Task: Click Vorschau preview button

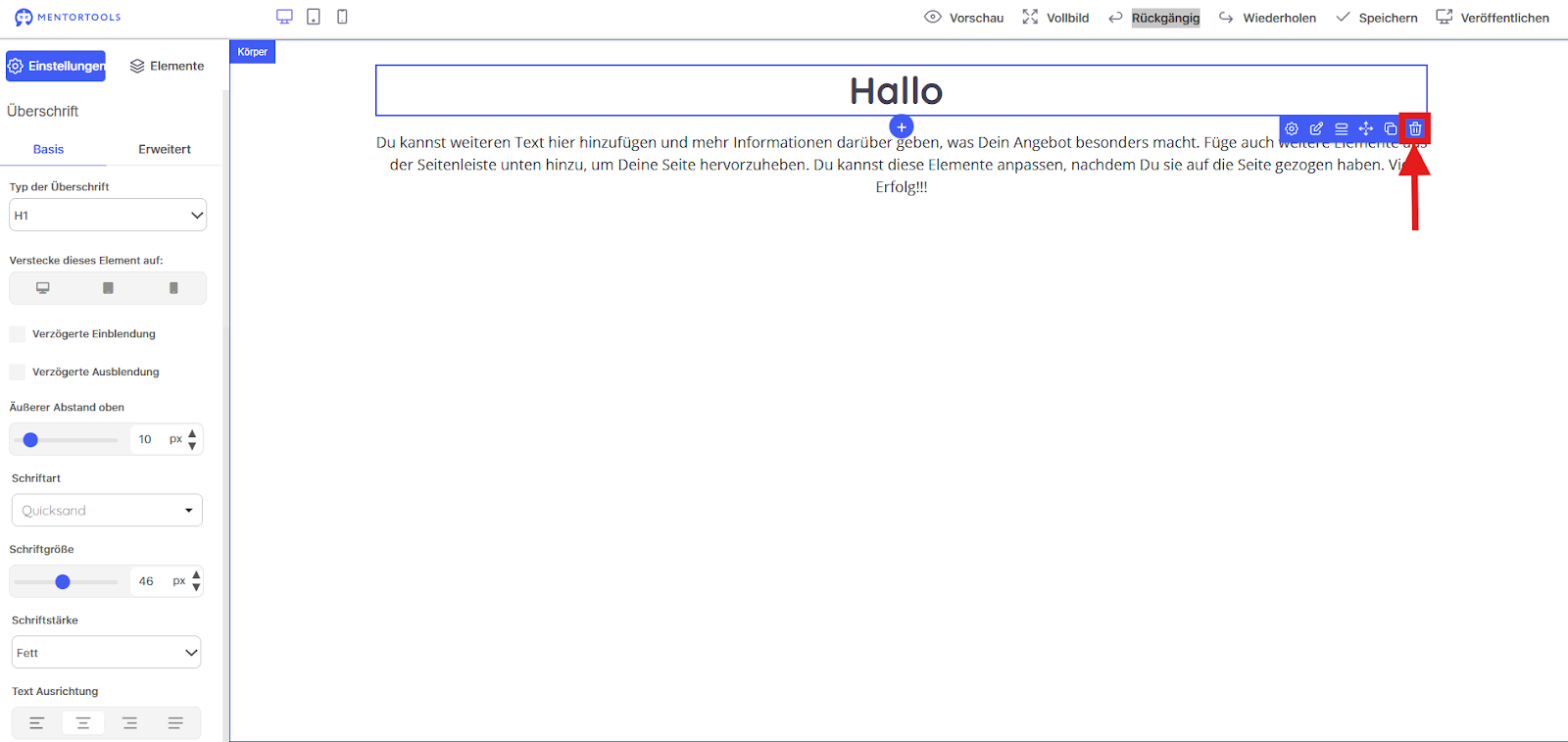Action: [x=964, y=18]
